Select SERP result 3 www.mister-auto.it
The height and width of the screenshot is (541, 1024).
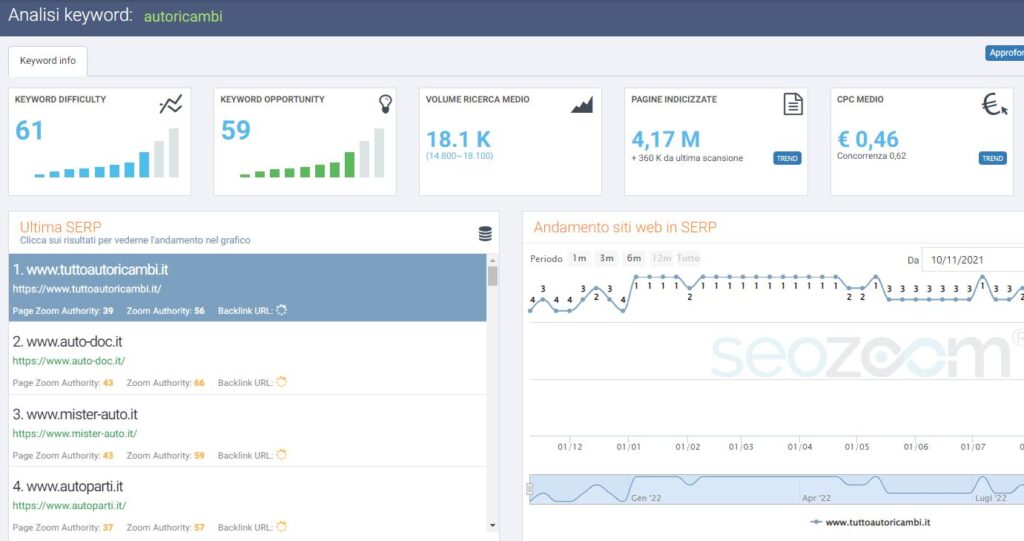point(248,431)
